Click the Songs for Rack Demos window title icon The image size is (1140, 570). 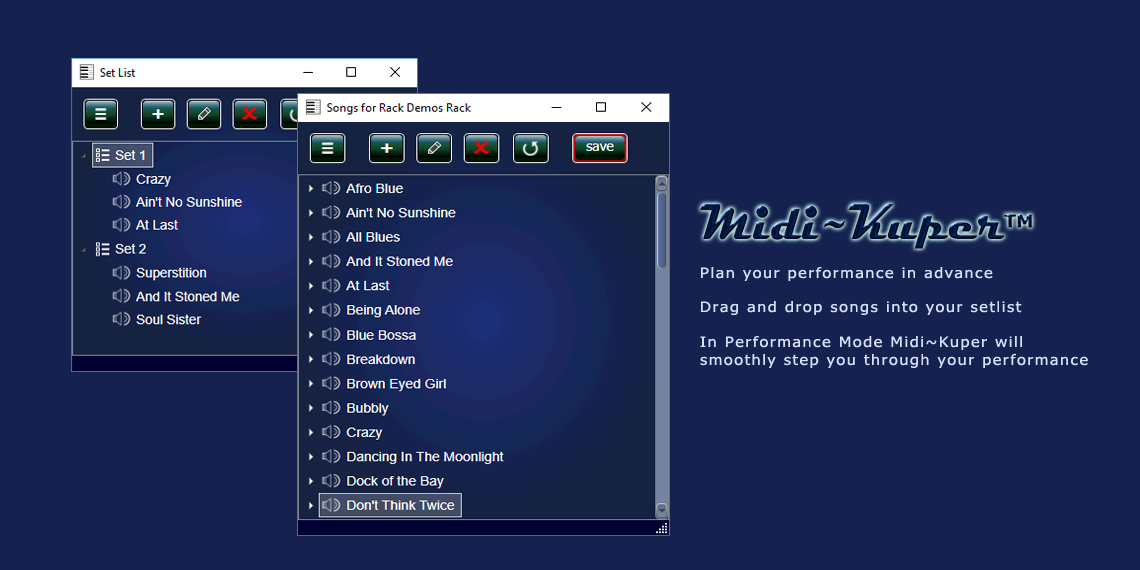[x=313, y=107]
